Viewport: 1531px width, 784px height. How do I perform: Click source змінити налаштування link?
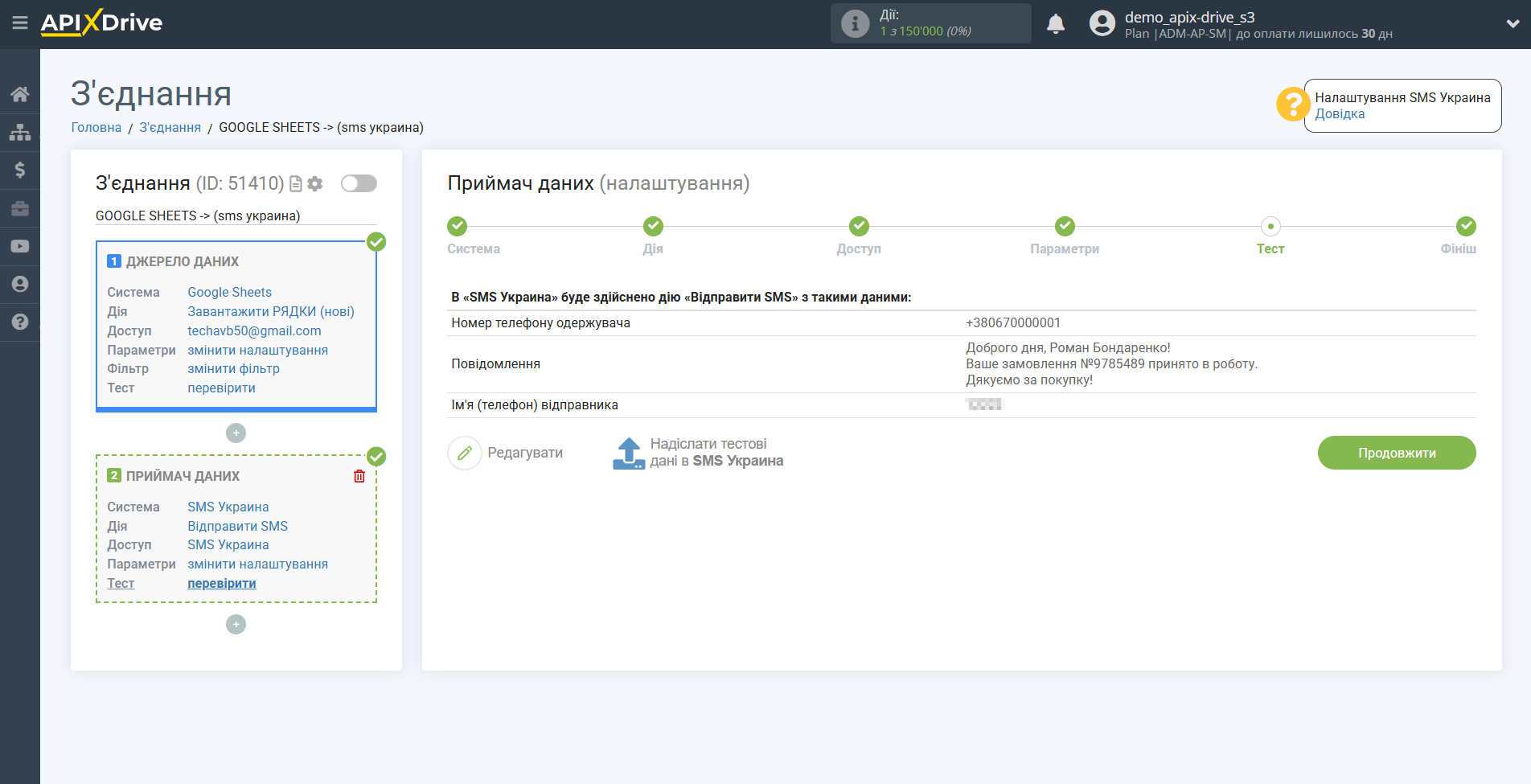tap(257, 351)
